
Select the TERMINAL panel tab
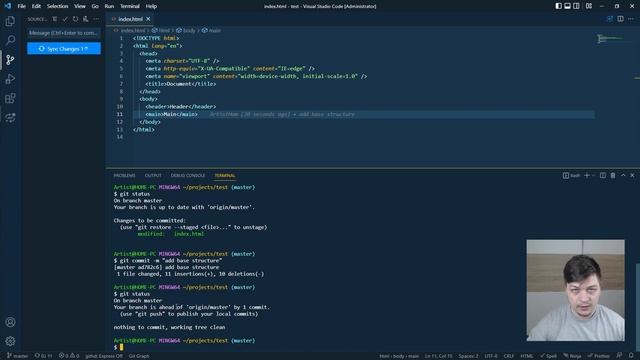tap(225, 176)
